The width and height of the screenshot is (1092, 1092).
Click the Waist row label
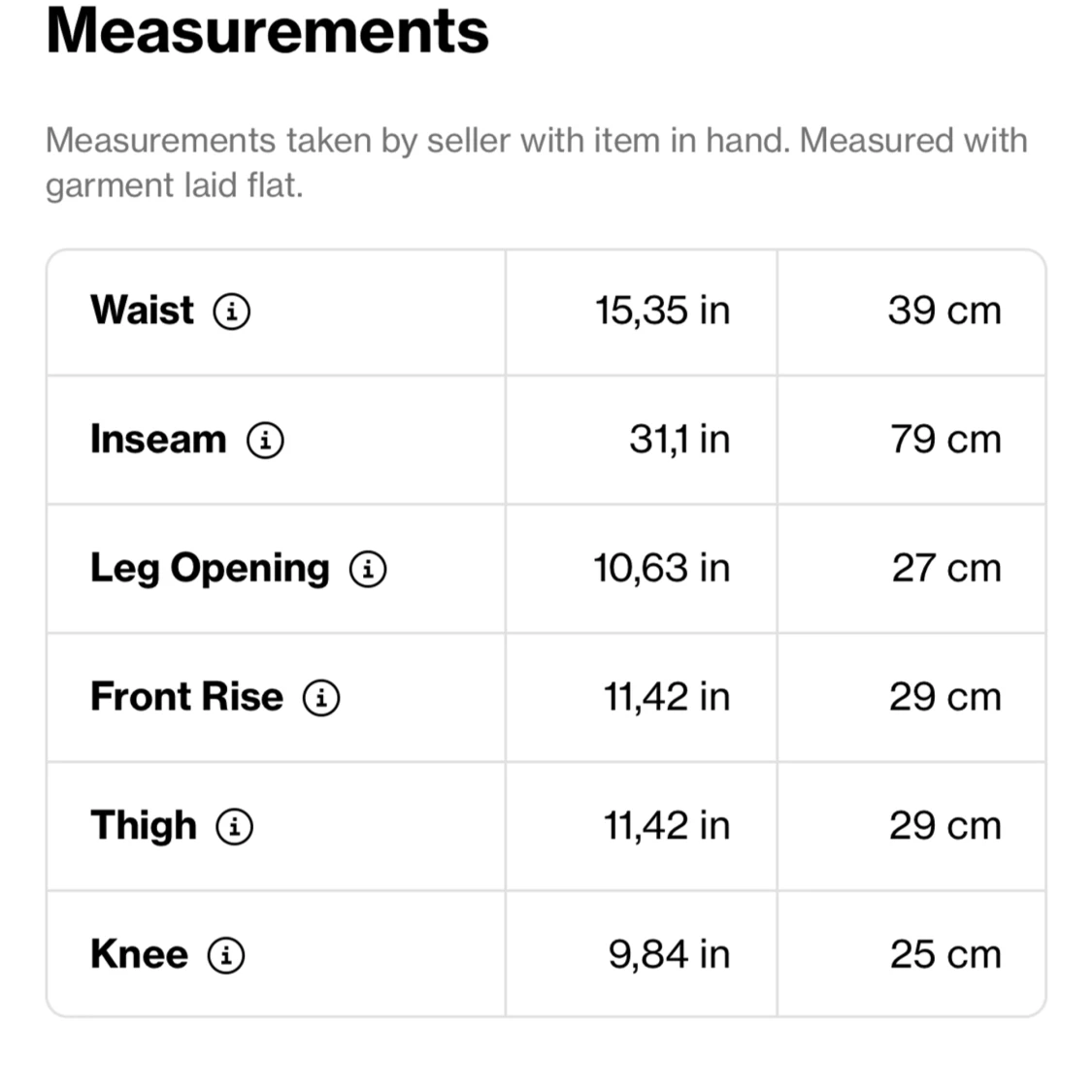tap(142, 311)
